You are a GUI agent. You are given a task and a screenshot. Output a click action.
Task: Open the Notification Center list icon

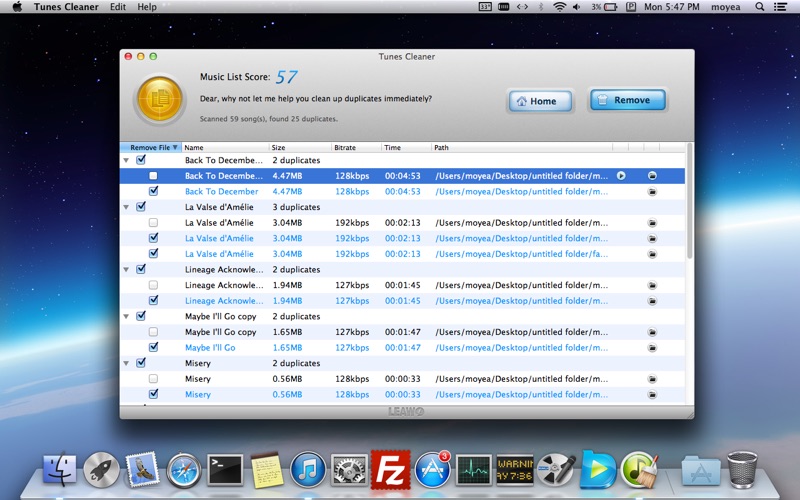pyautogui.click(x=780, y=7)
